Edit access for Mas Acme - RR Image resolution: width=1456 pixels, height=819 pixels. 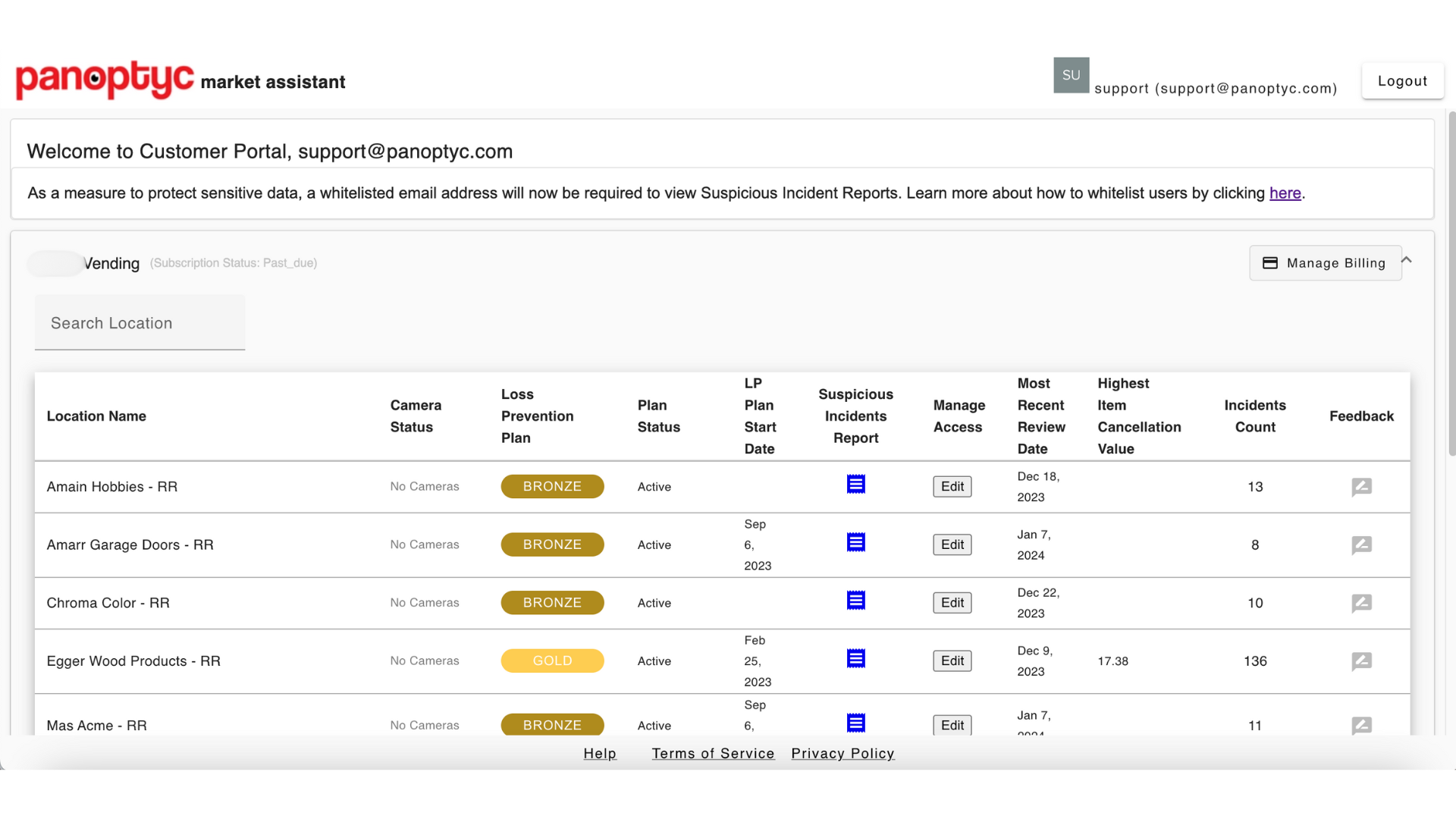952,726
